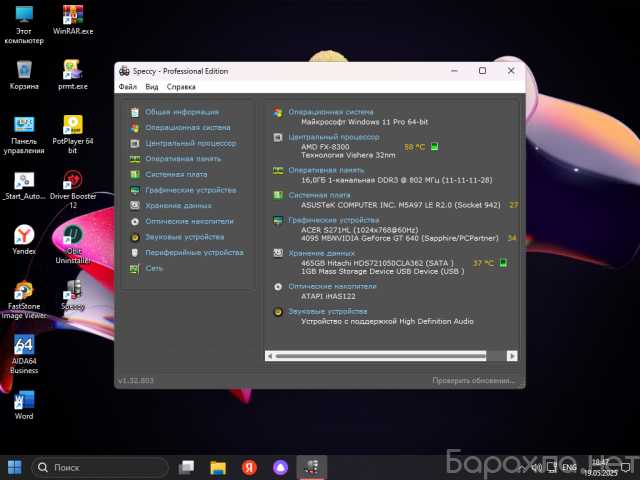Select Оптические накопители sidebar entry
This screenshot has height=480, width=640.
point(189,221)
